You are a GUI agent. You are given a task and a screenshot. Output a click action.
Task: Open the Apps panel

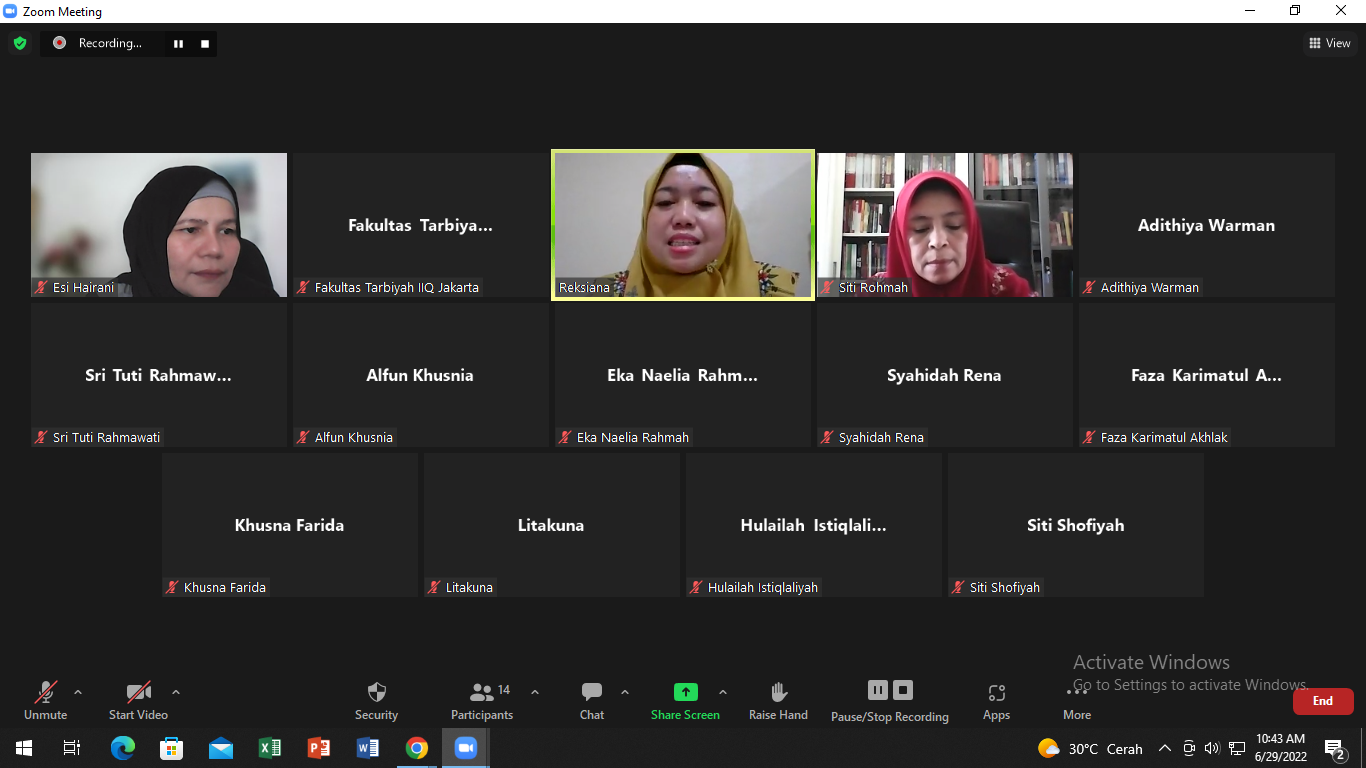[996, 700]
